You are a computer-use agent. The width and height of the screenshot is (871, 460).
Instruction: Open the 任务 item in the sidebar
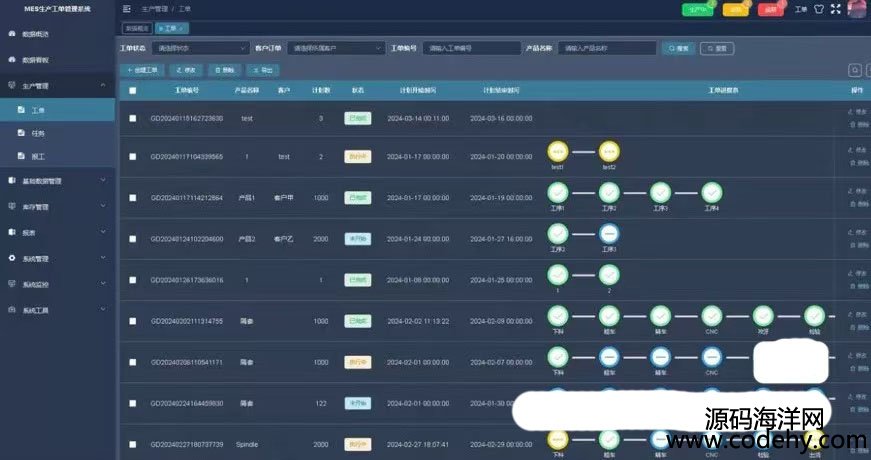[x=38, y=133]
